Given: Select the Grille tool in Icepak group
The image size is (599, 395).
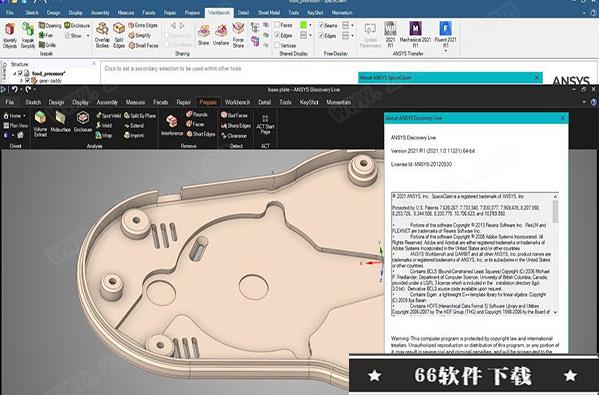Looking at the screenshot, I should [x=47, y=45].
